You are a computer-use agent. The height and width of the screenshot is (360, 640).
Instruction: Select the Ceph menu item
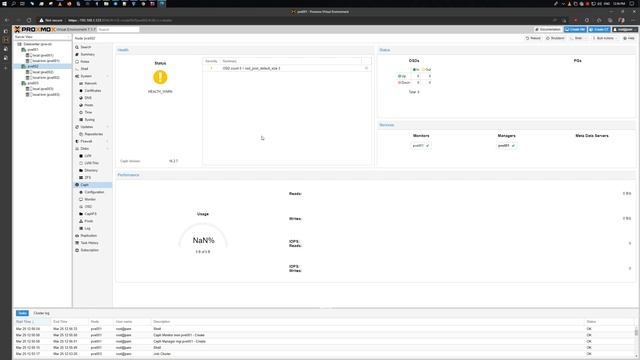coord(93,185)
